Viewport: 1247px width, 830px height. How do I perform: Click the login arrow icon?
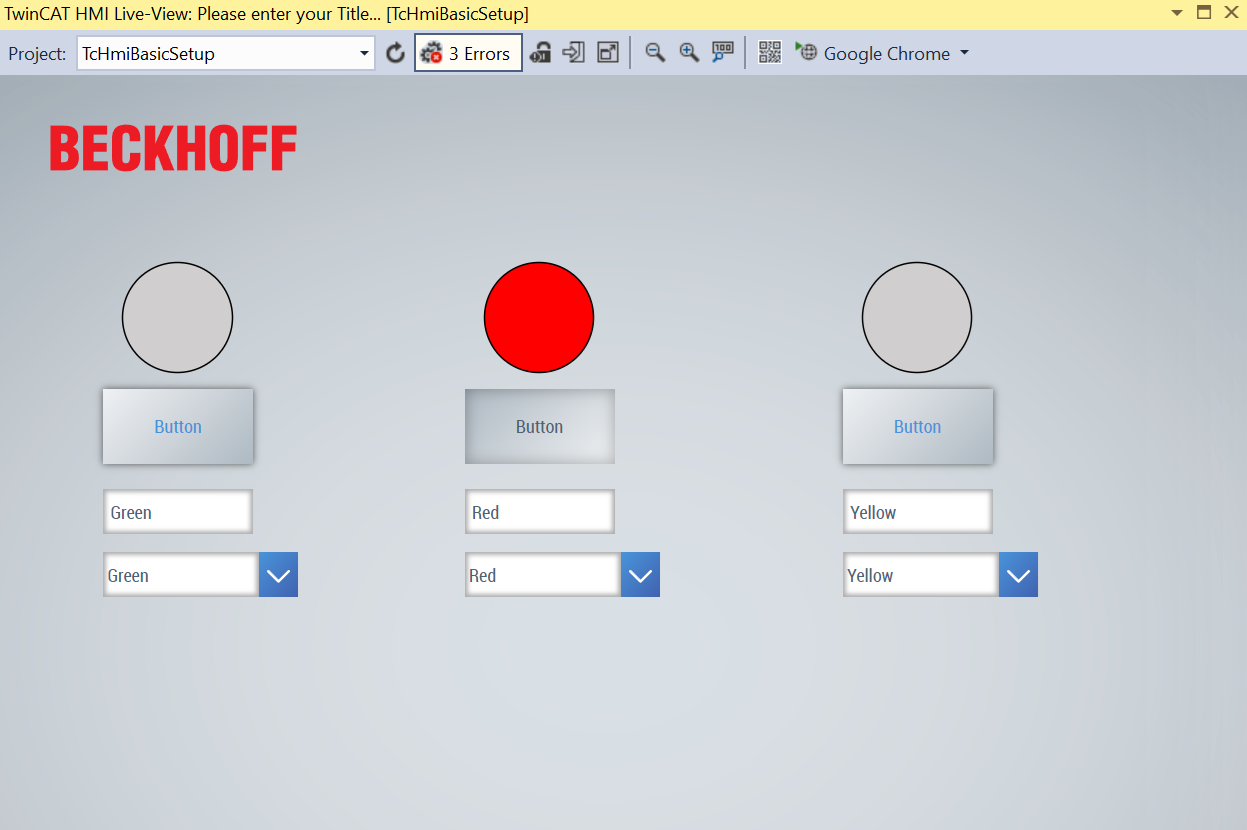574,53
